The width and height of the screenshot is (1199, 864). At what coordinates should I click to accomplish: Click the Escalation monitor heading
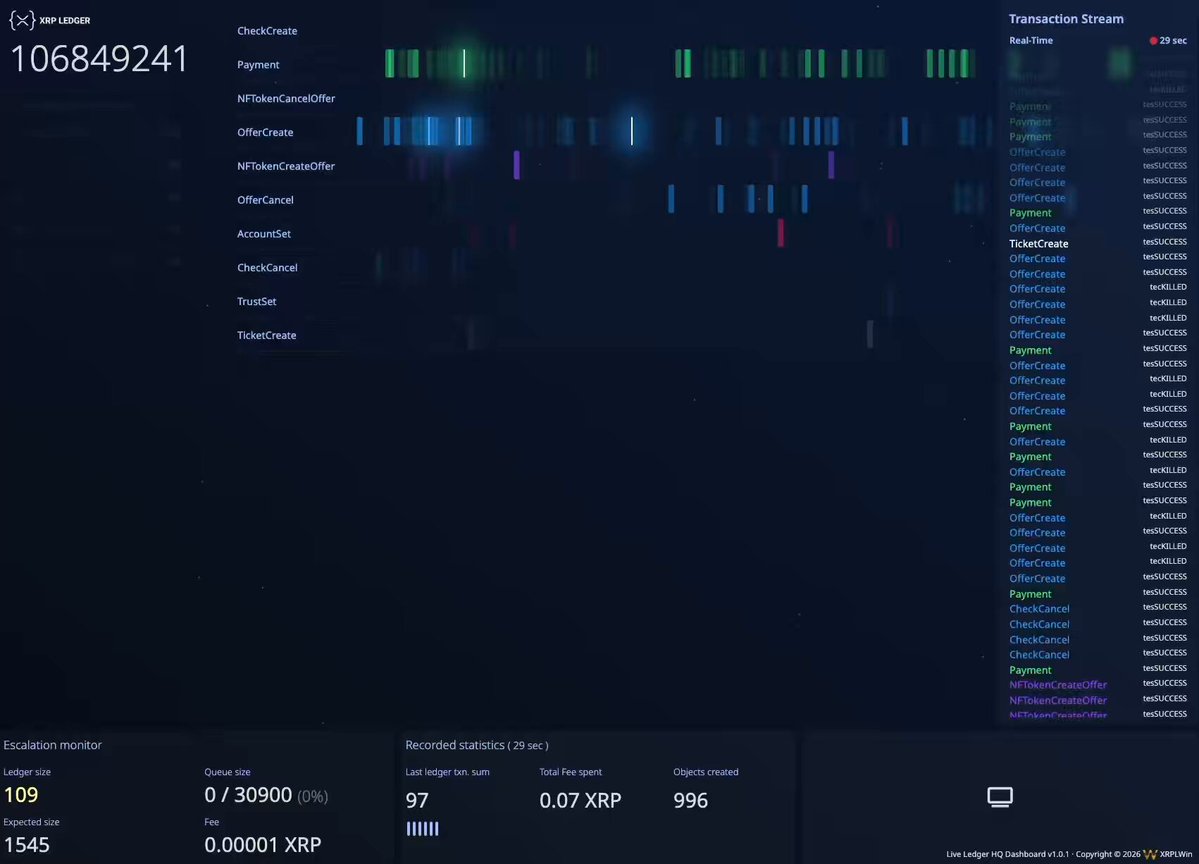coord(52,745)
